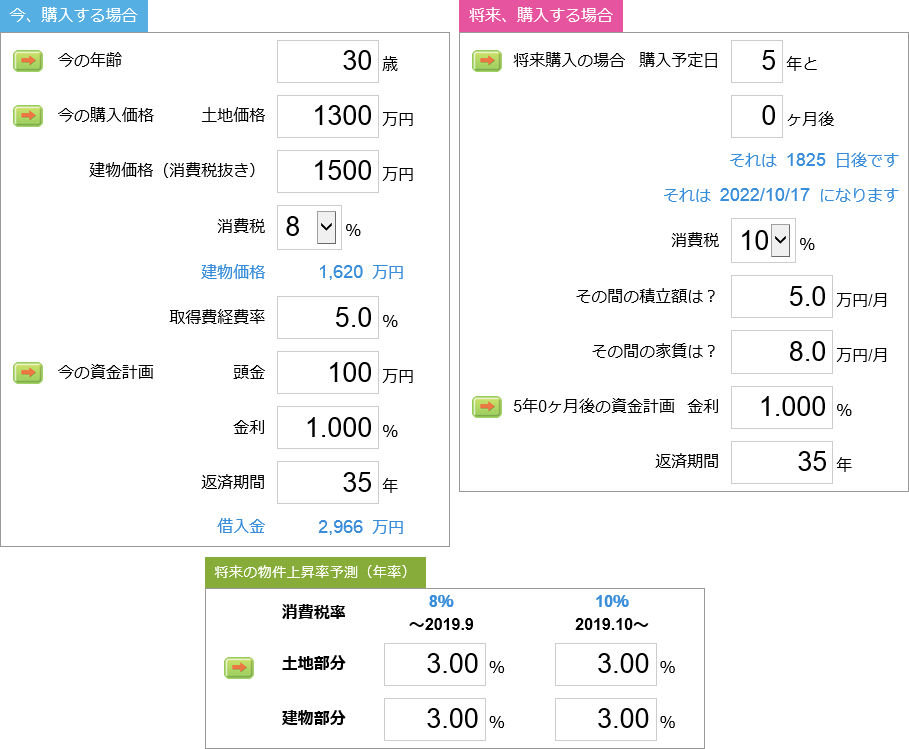
Task: Click the 今の年齢 input showing 30
Action: click(x=327, y=61)
